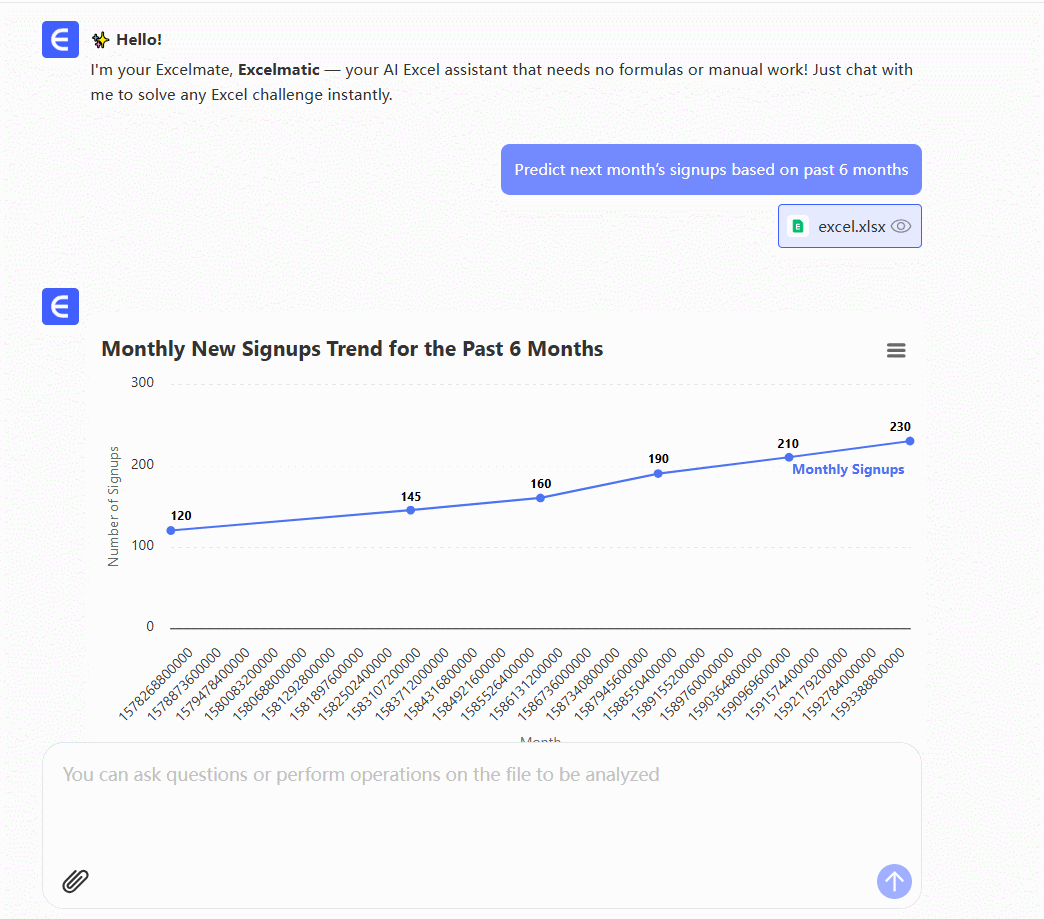The width and height of the screenshot is (1044, 919).
Task: Click the Excelmatic avatar above the chart
Action: pos(60,307)
